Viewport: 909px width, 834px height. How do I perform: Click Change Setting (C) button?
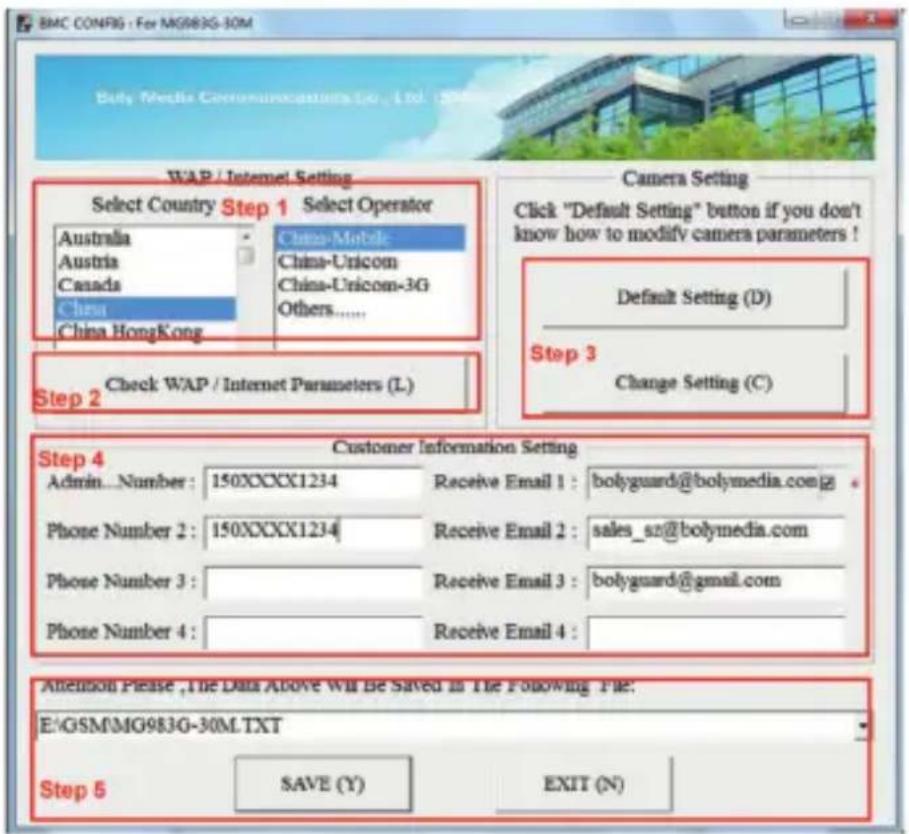[693, 383]
